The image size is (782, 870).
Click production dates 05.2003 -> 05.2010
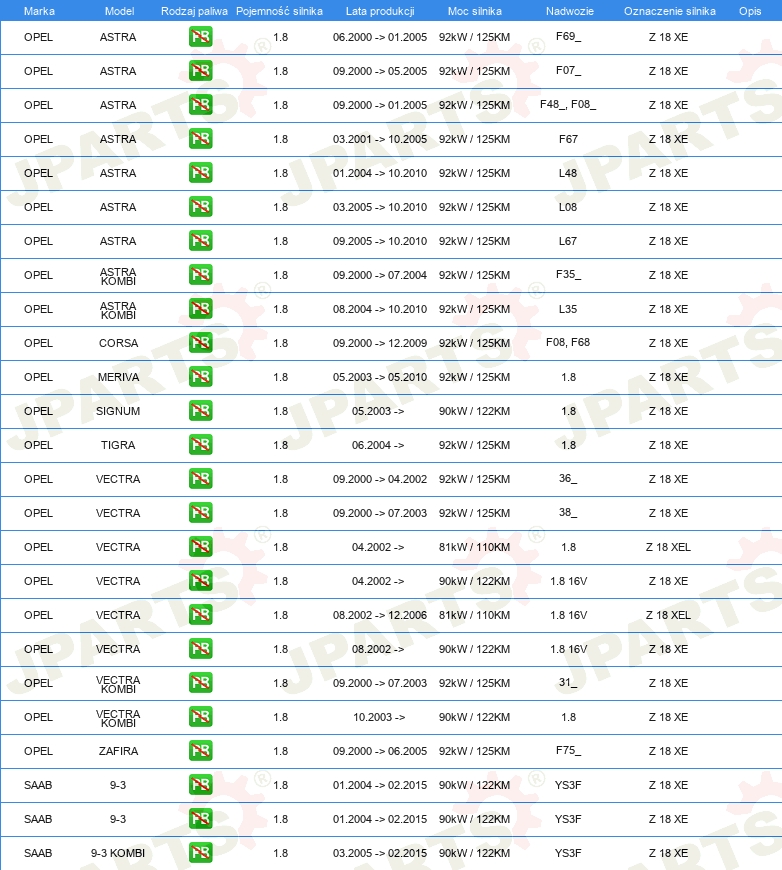coord(380,377)
